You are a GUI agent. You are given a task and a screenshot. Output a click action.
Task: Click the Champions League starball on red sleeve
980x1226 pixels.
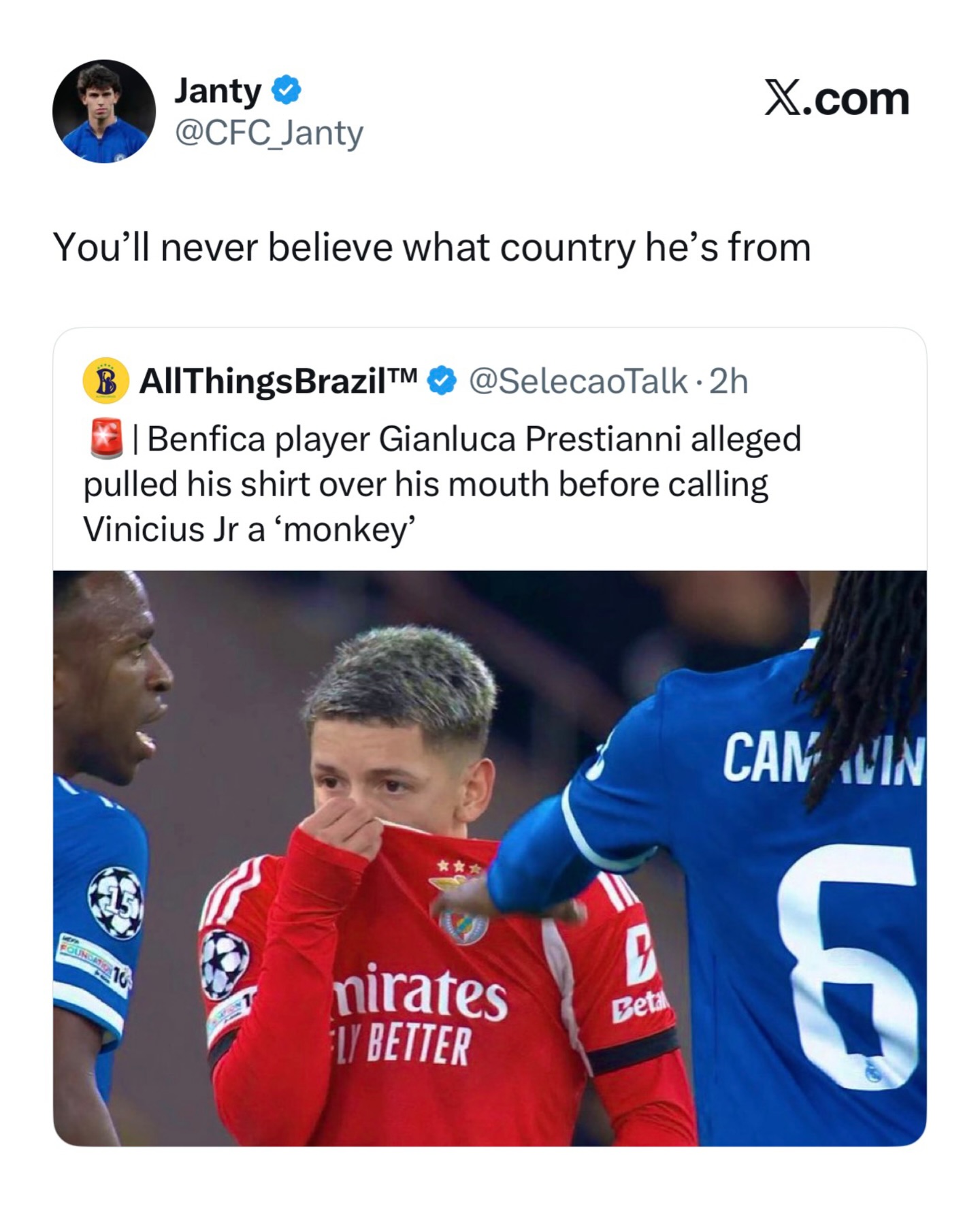coord(225,965)
